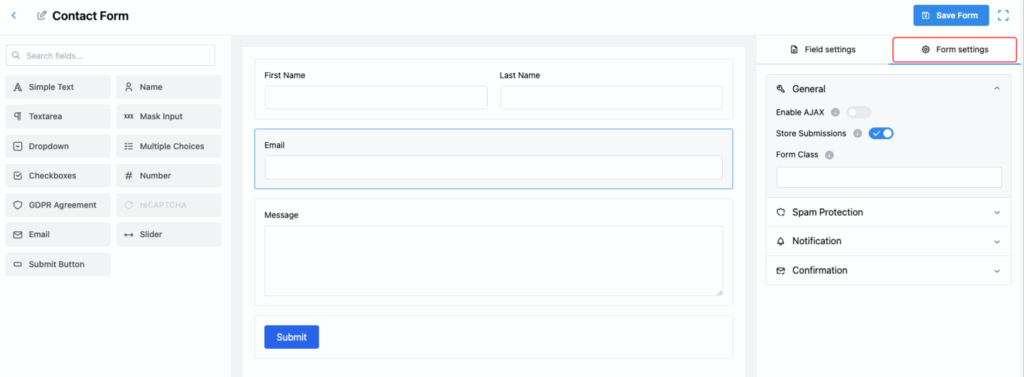Click the Submit Button field icon
Viewport: 1024px width, 377px height.
(18, 265)
